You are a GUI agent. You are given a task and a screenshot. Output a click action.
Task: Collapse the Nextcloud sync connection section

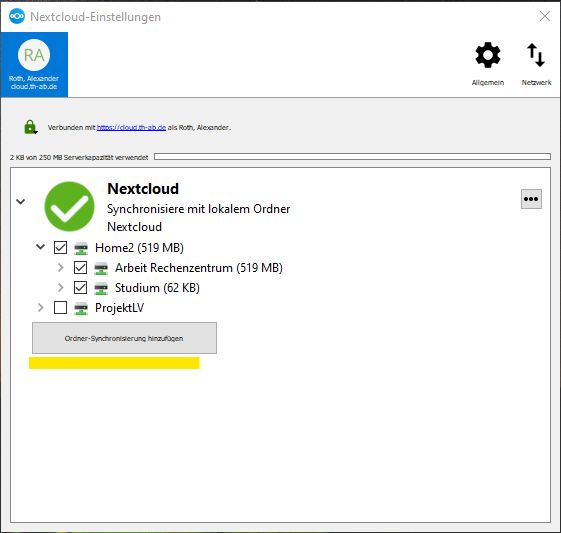click(x=21, y=202)
